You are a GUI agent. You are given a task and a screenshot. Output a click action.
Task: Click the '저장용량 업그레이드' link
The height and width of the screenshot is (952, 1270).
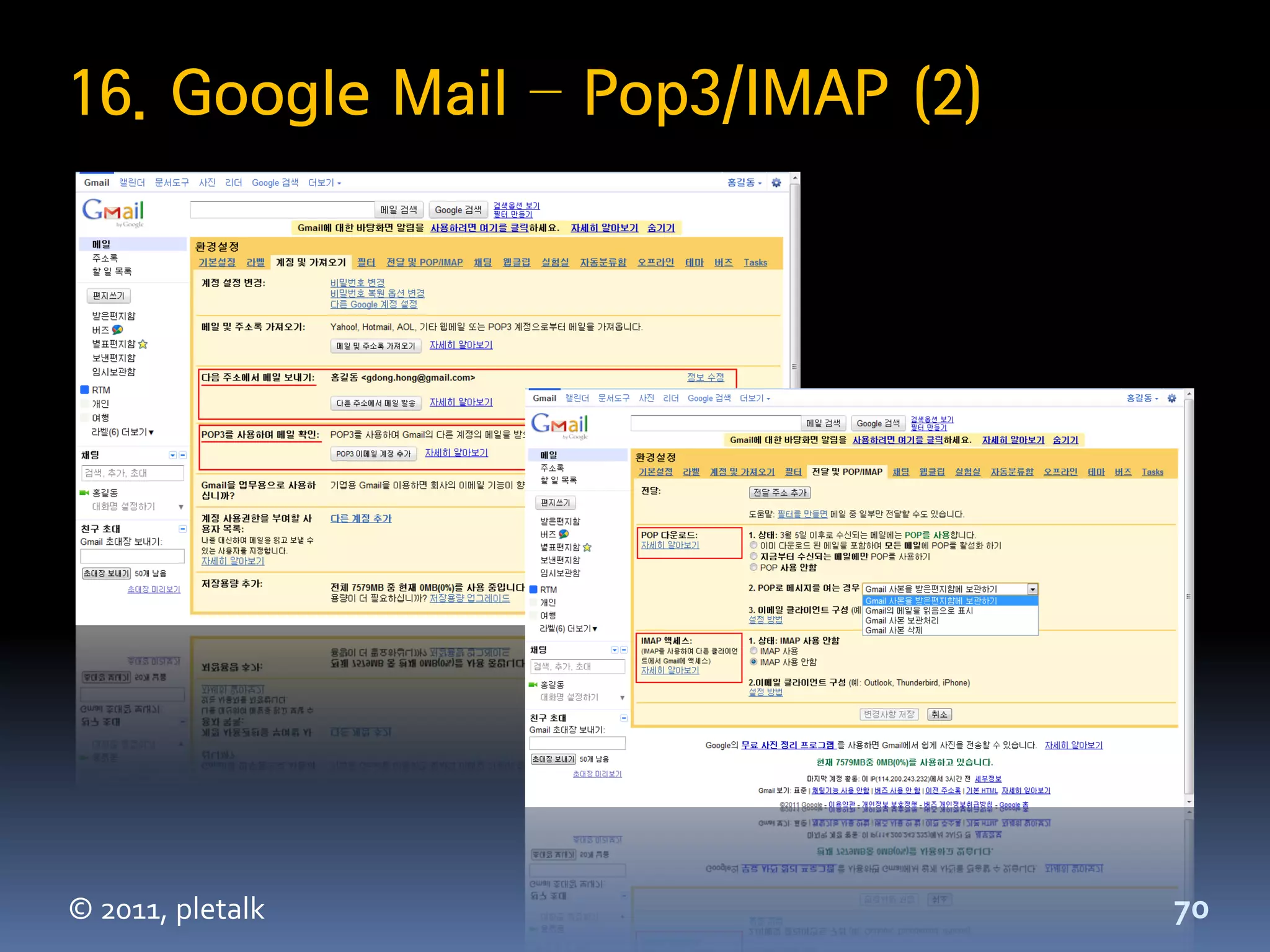pos(469,598)
